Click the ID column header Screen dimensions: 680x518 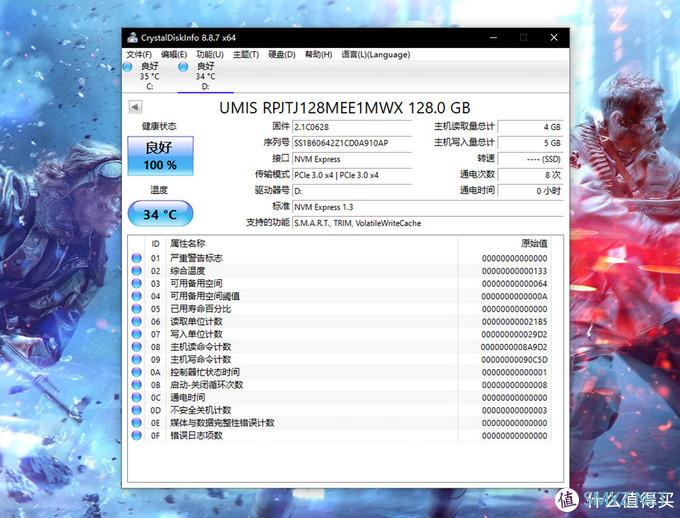[155, 244]
